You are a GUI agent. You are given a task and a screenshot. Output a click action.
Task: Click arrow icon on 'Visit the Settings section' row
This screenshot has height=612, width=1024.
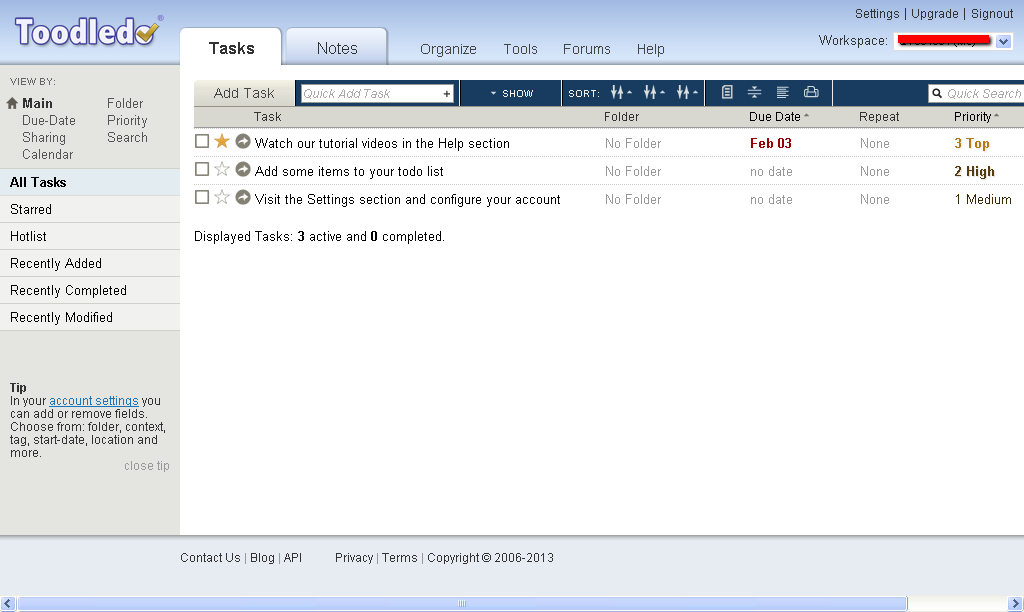coord(243,197)
